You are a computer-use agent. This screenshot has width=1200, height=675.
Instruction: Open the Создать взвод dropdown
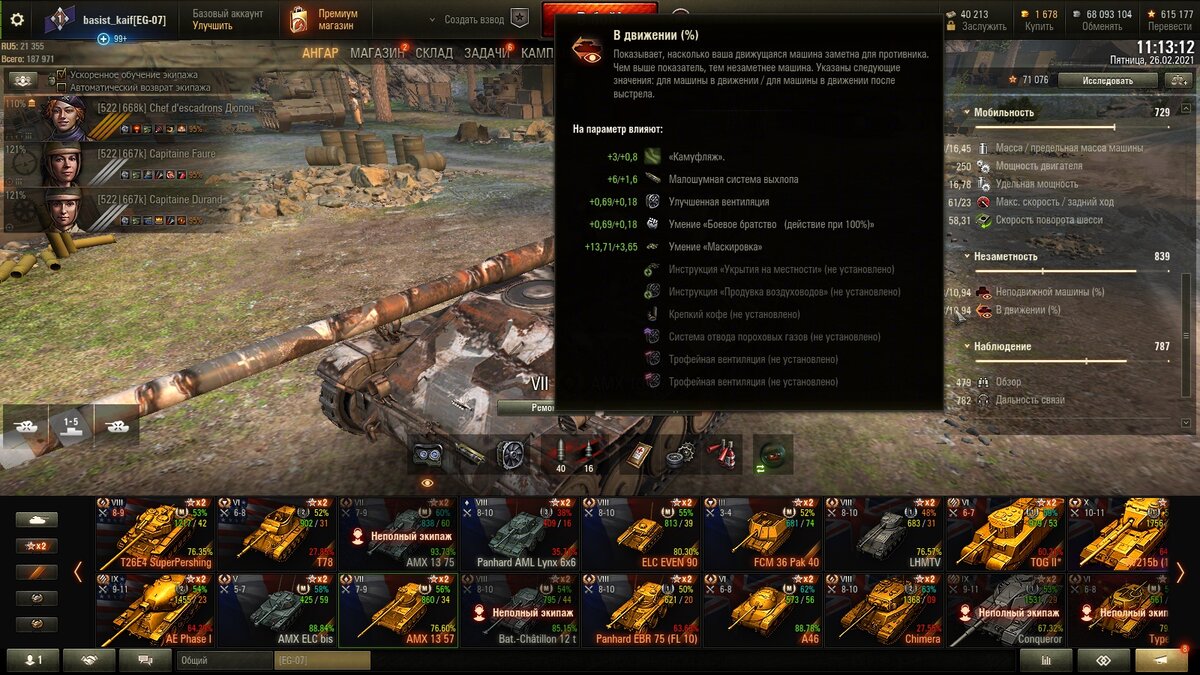(468, 19)
